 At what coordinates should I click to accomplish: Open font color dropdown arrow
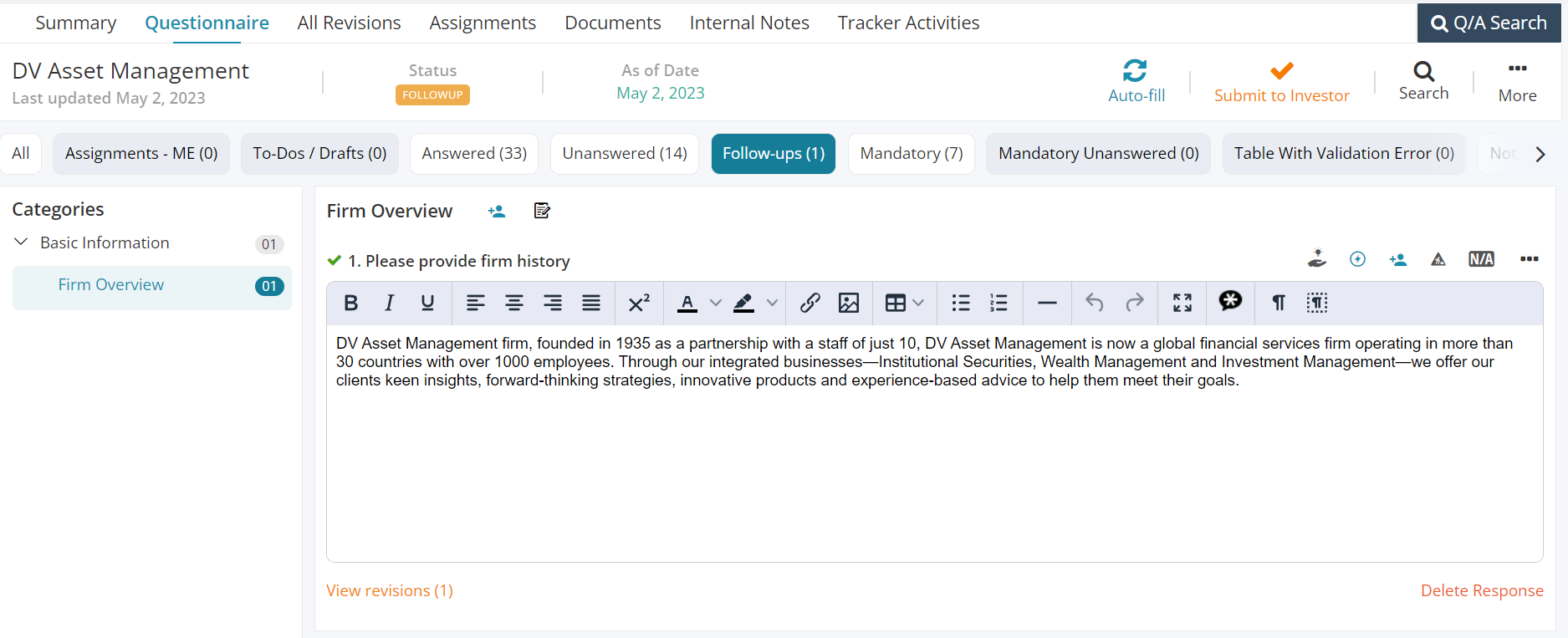[716, 303]
